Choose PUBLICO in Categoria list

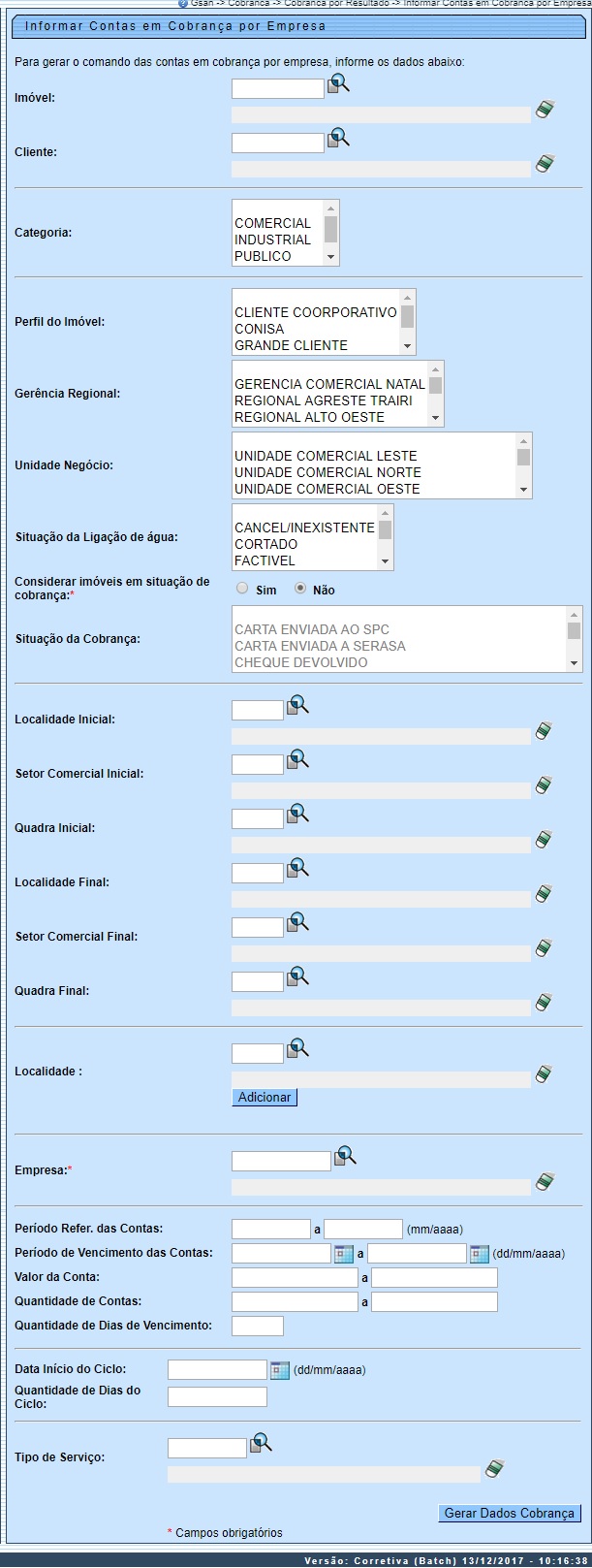pyautogui.click(x=263, y=256)
